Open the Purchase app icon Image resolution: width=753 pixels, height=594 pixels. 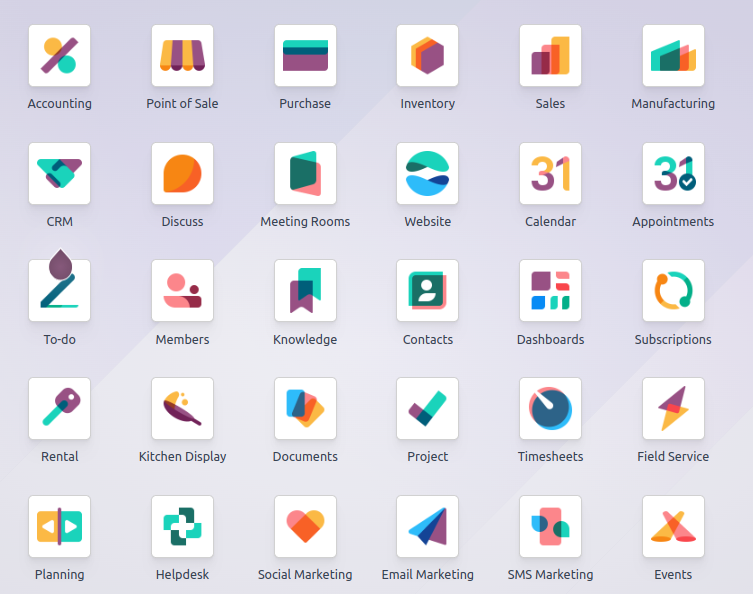(x=305, y=56)
